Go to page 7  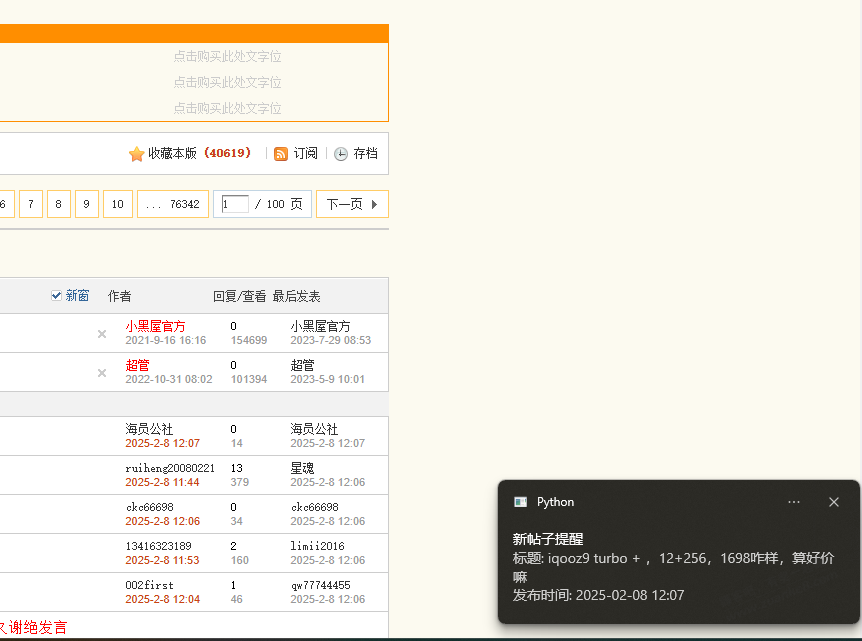pos(31,204)
